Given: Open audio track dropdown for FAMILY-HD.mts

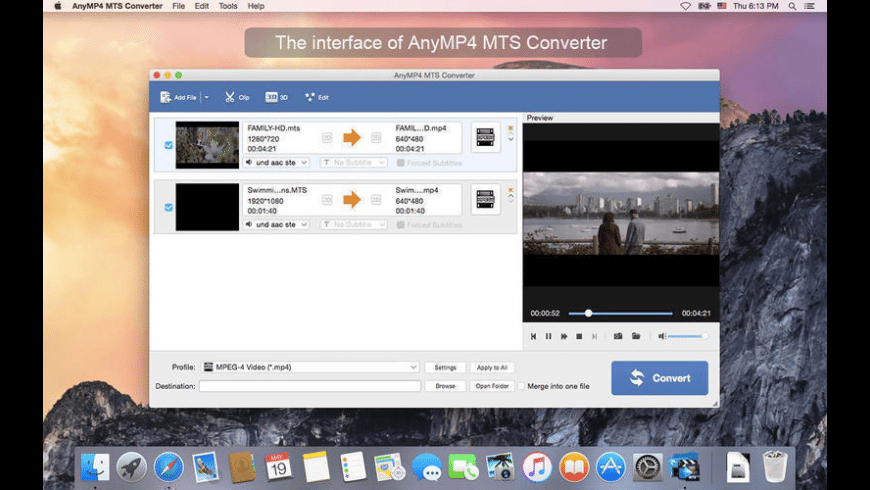Looking at the screenshot, I should pos(276,163).
